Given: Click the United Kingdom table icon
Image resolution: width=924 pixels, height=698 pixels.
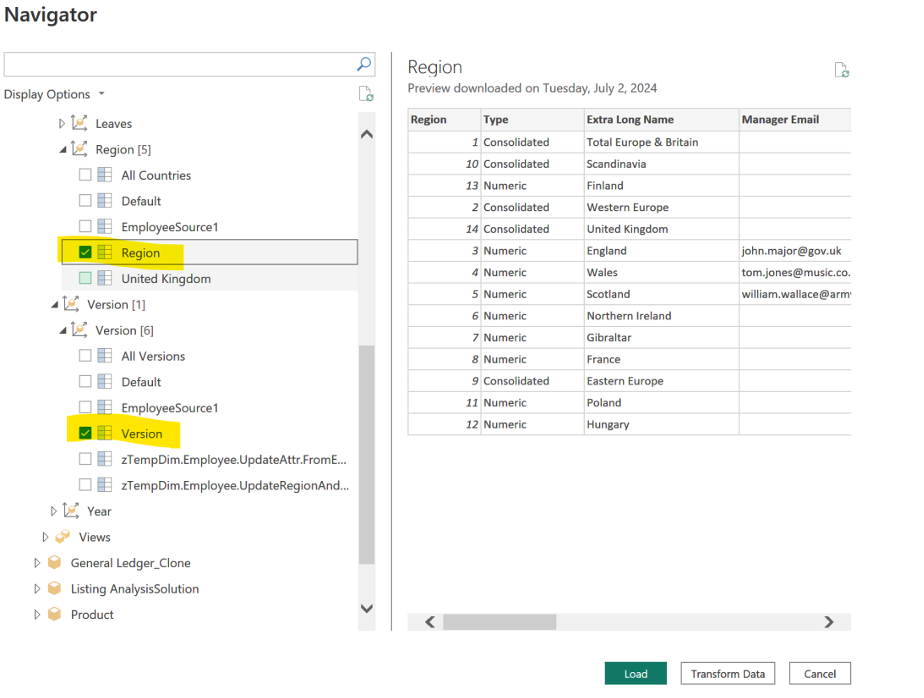Looking at the screenshot, I should pyautogui.click(x=105, y=278).
